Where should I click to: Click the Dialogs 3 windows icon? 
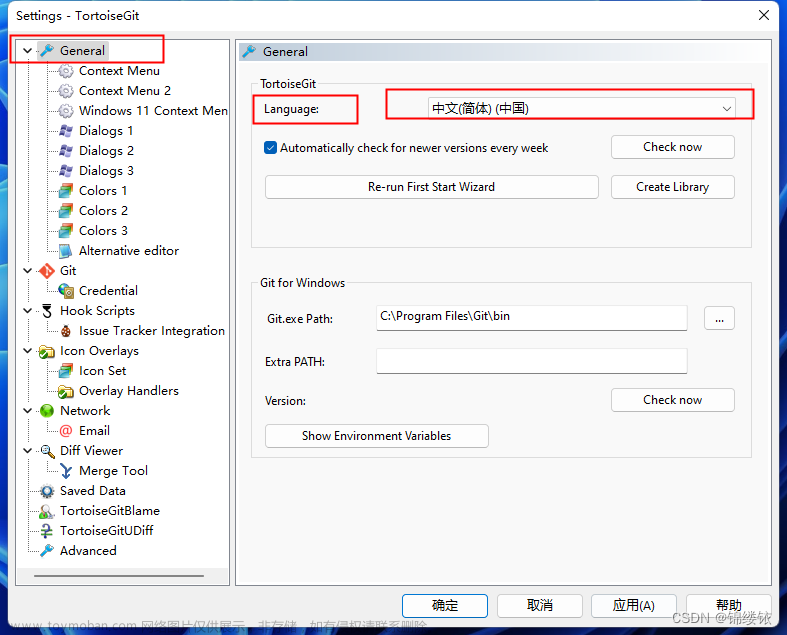click(x=66, y=171)
